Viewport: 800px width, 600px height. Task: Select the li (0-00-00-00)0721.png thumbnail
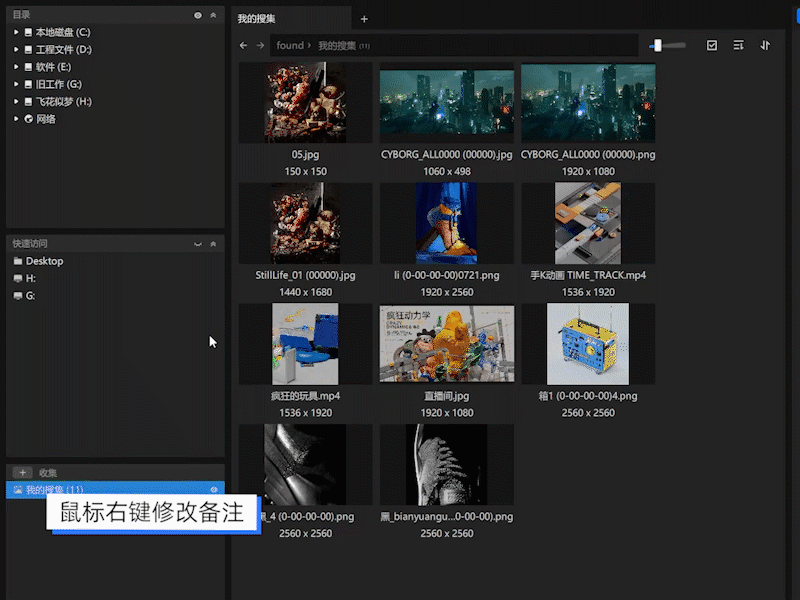coord(446,223)
